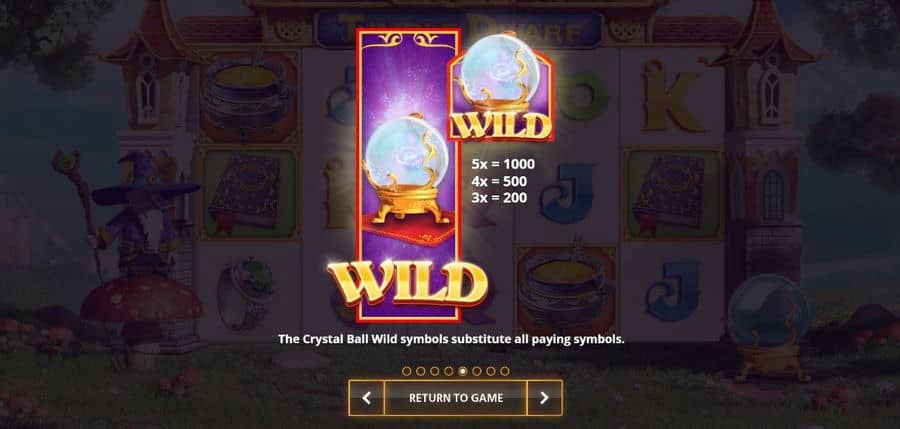Click the spellbook symbol on right reel
Screen dimensions: 900x429
672,194
